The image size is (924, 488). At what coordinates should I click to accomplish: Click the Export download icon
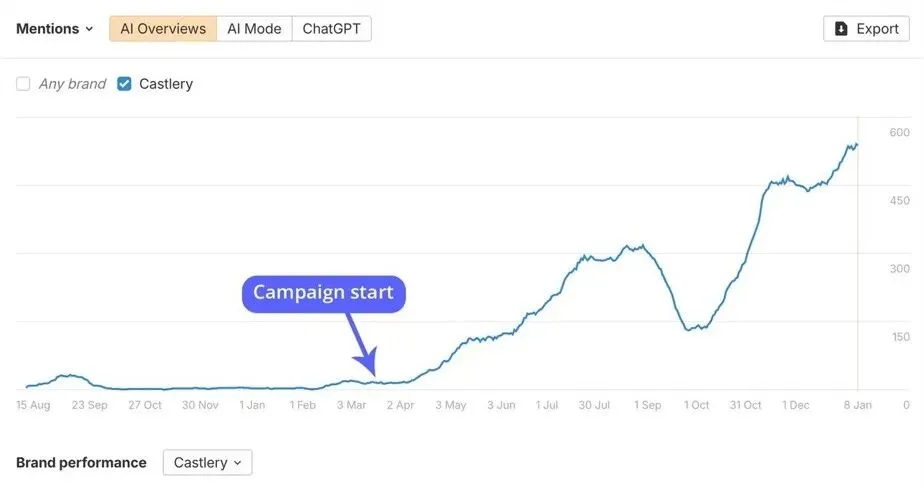[x=841, y=29]
